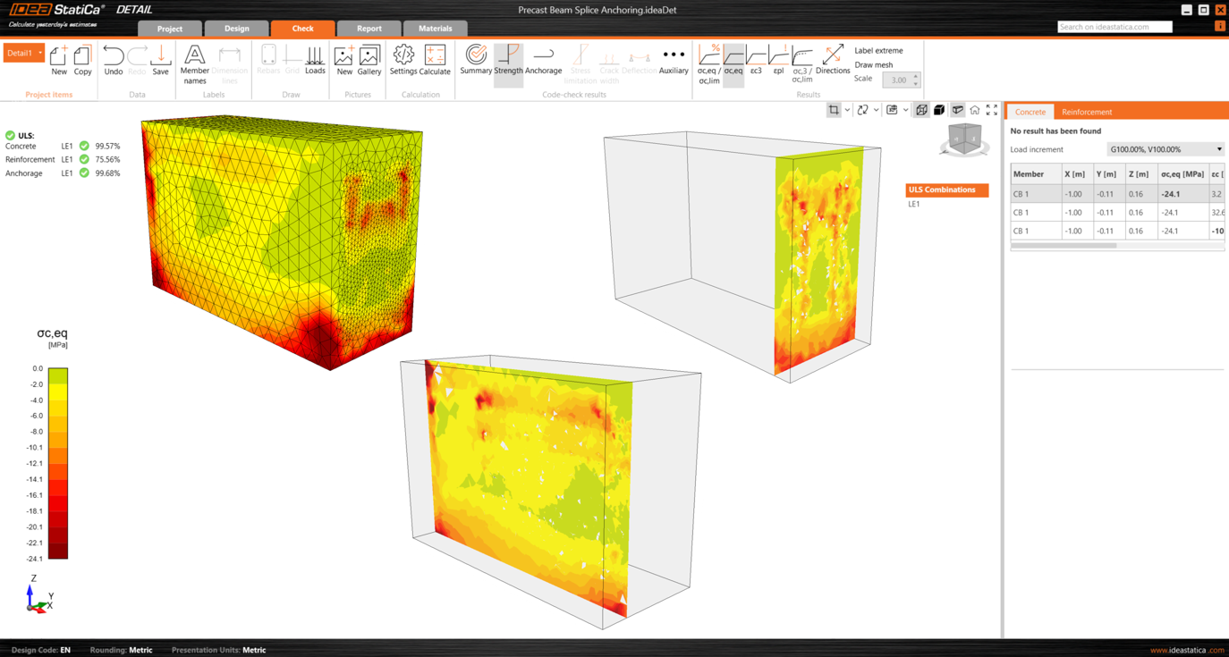Viewport: 1229px width, 657px height.
Task: Click the Save button
Action: (x=160, y=59)
